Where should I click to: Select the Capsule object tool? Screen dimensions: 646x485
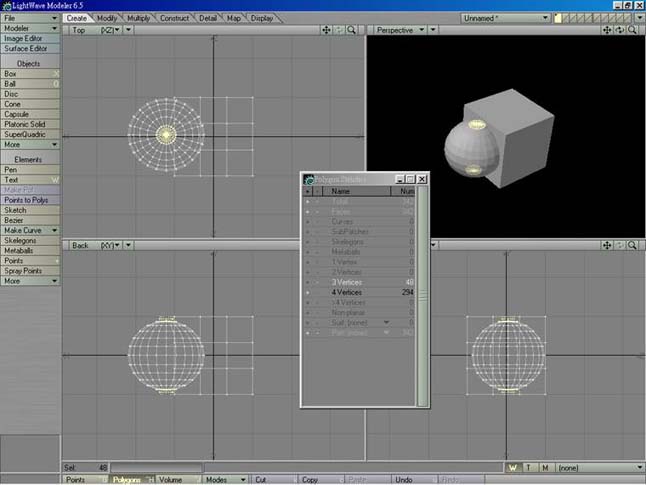[30, 114]
